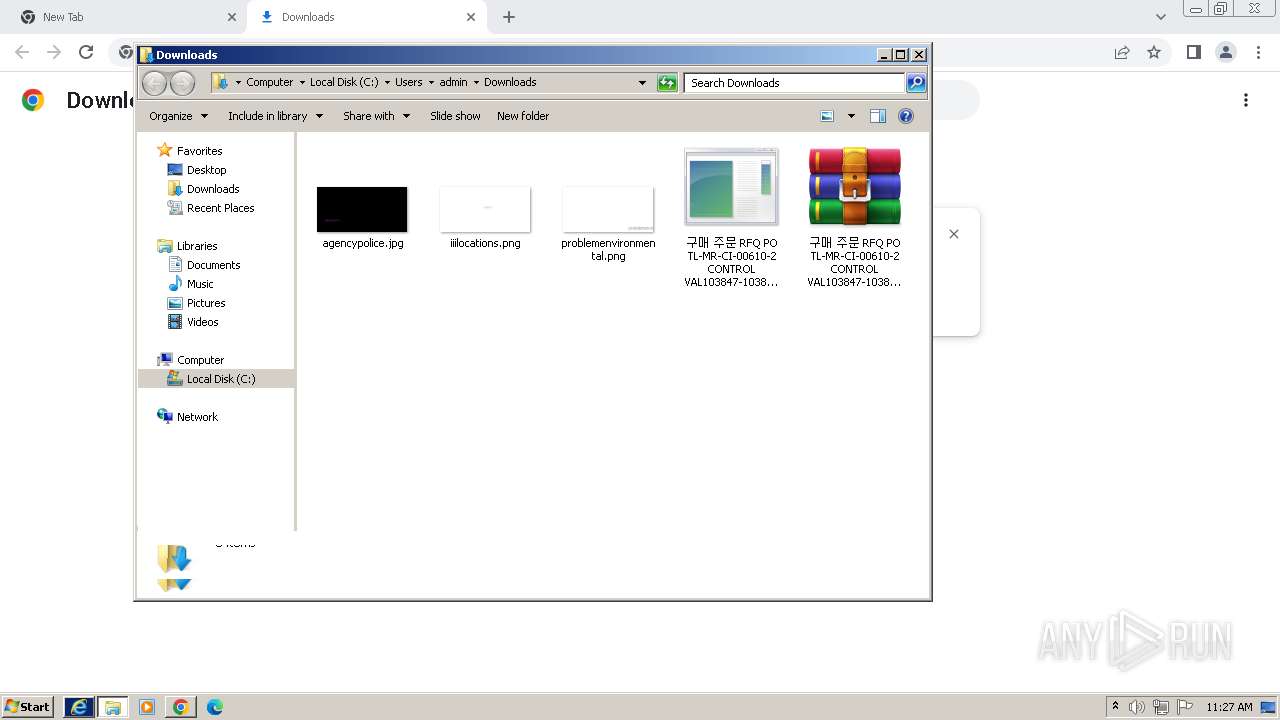Launch Internet Explorer from taskbar
The width and height of the screenshot is (1280, 720).
79,707
